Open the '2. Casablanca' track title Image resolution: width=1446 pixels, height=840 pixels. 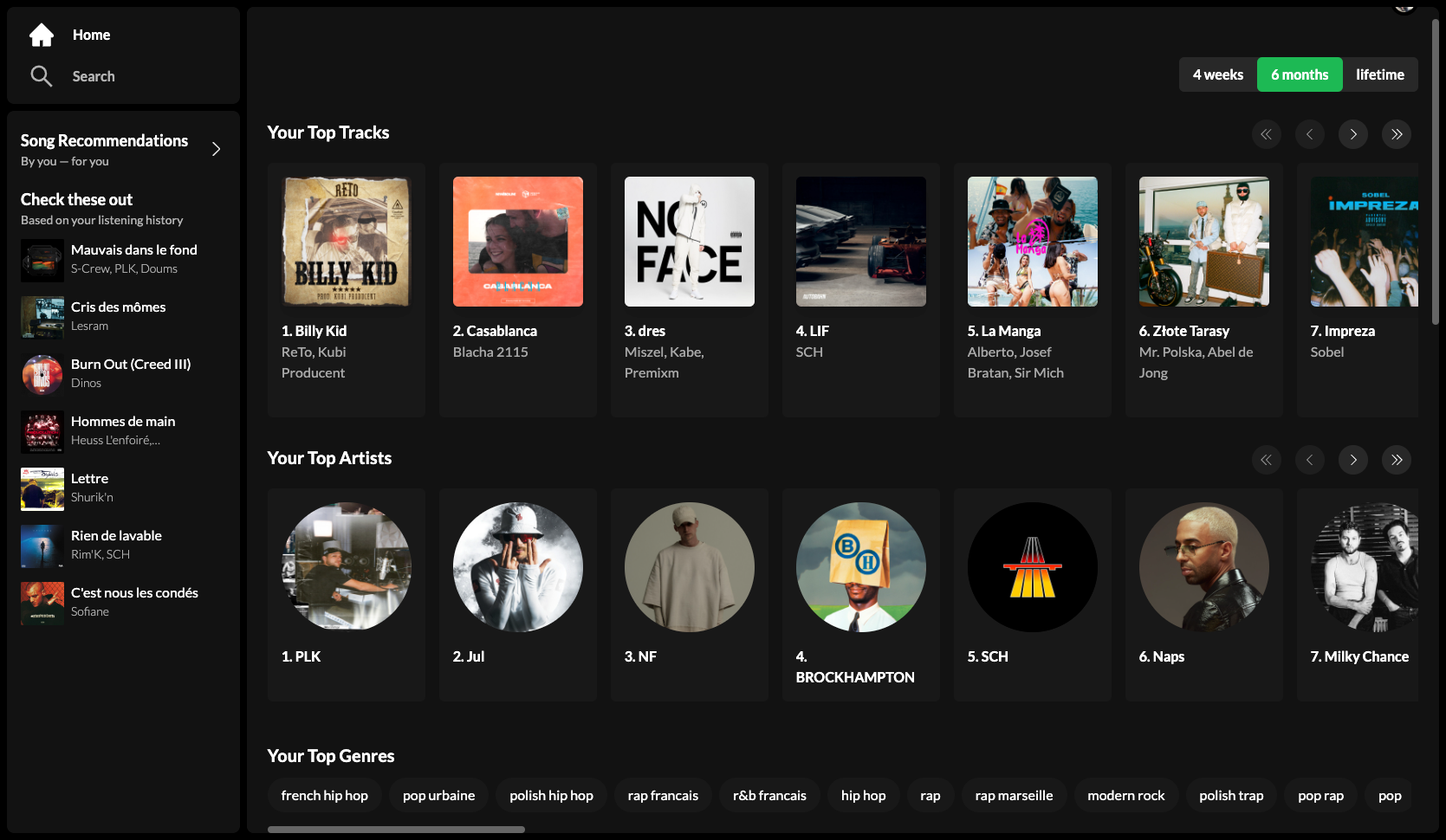[495, 331]
